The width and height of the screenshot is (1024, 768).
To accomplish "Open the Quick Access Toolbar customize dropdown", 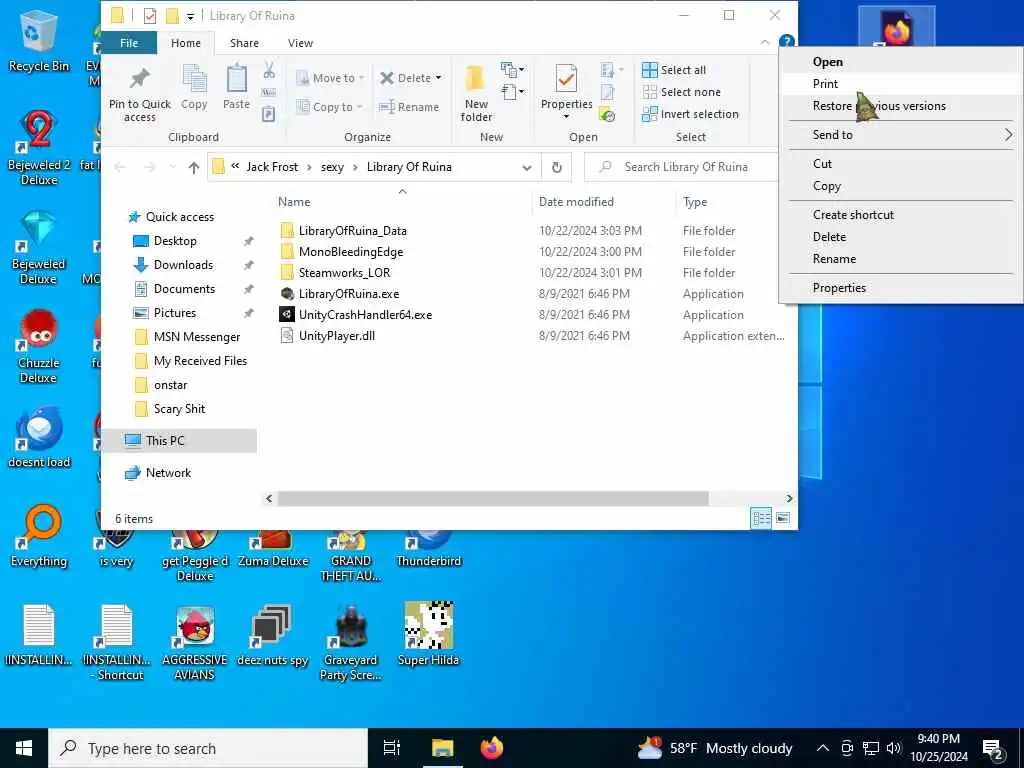I will [190, 16].
